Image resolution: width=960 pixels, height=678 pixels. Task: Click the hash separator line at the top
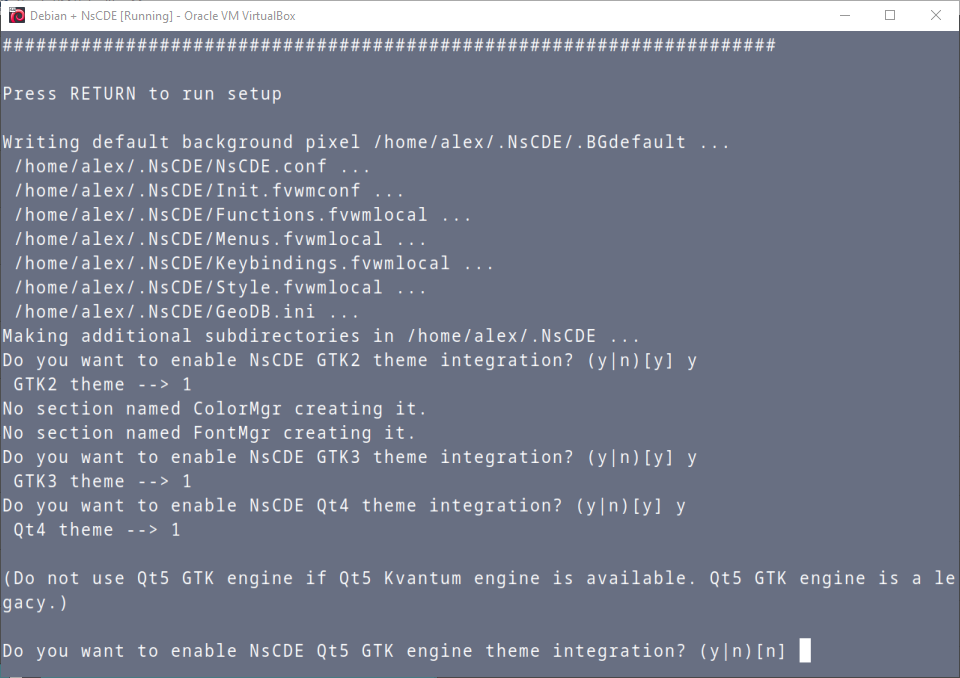tap(388, 44)
